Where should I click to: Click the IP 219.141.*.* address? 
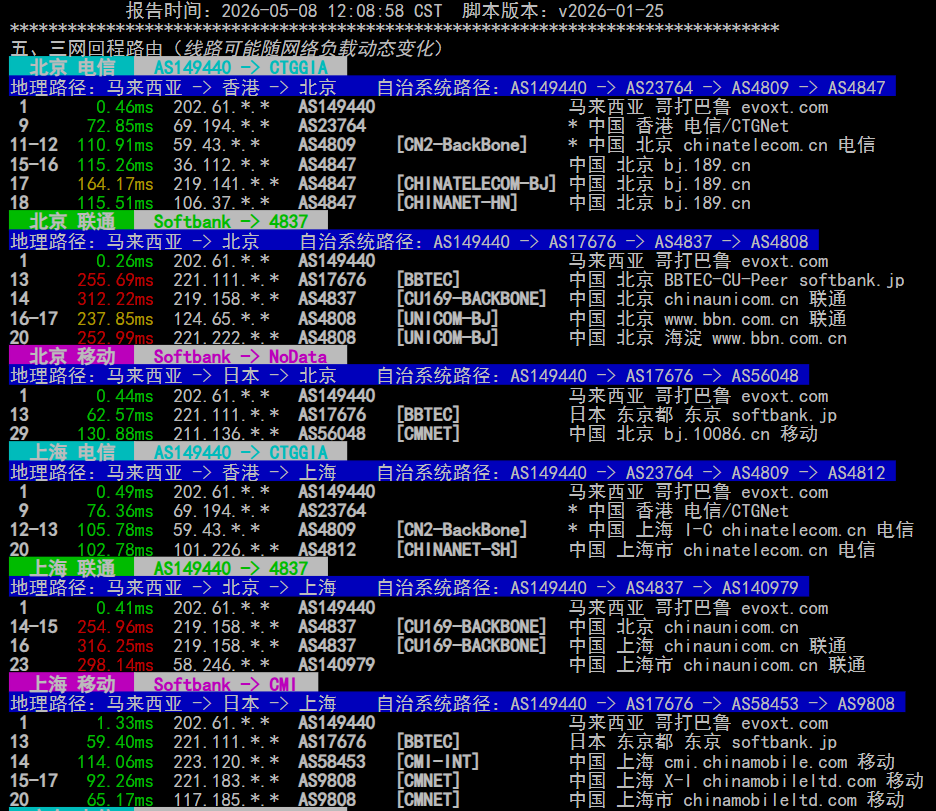(226, 184)
